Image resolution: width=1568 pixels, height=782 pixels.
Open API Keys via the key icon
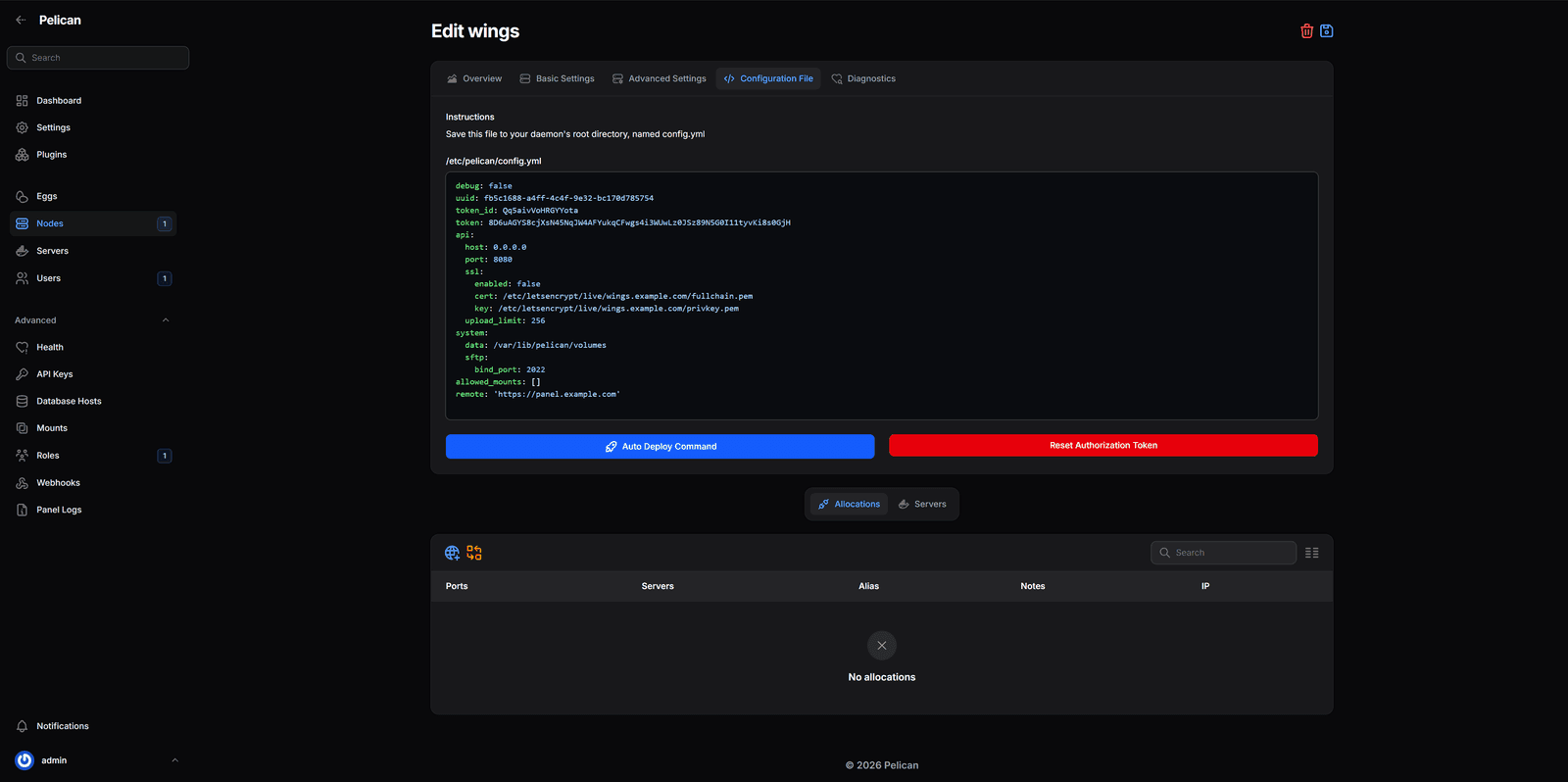pos(22,374)
